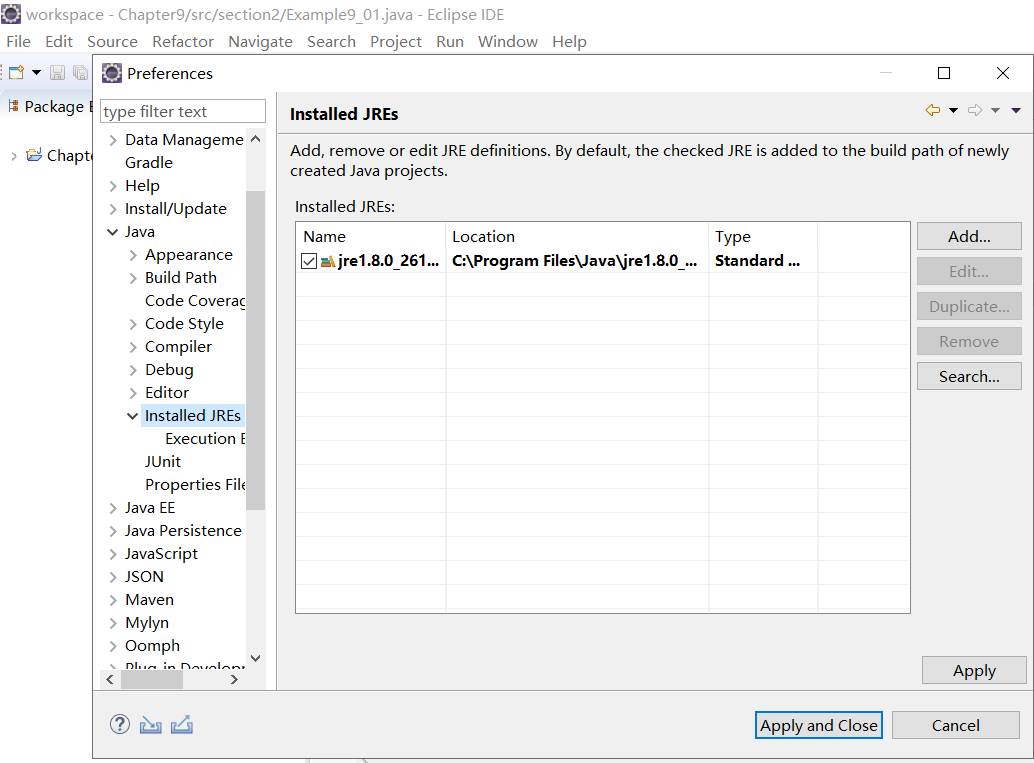Click the tree scroll down arrow

tap(256, 658)
